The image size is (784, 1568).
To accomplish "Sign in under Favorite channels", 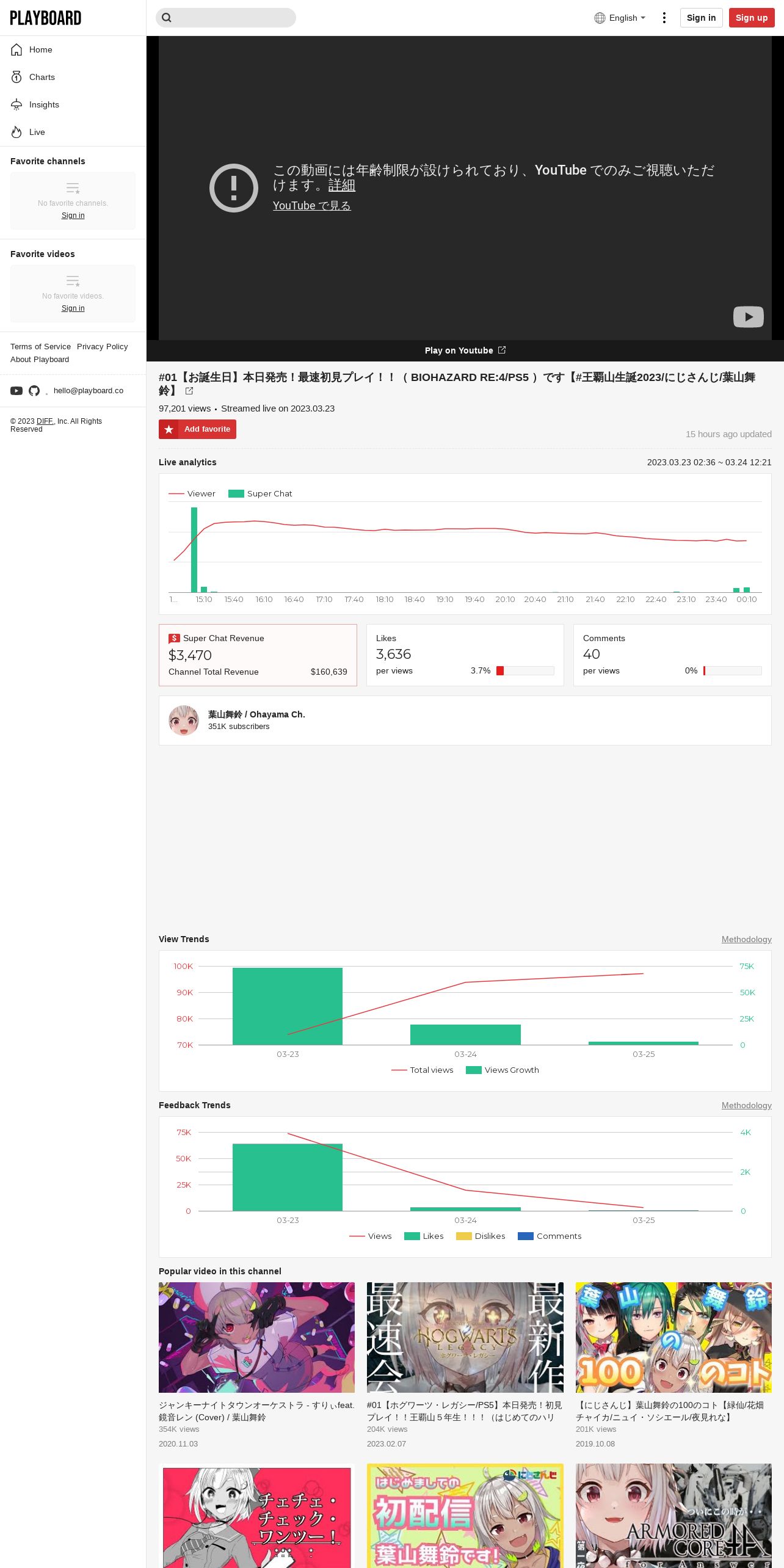I will coord(73,216).
